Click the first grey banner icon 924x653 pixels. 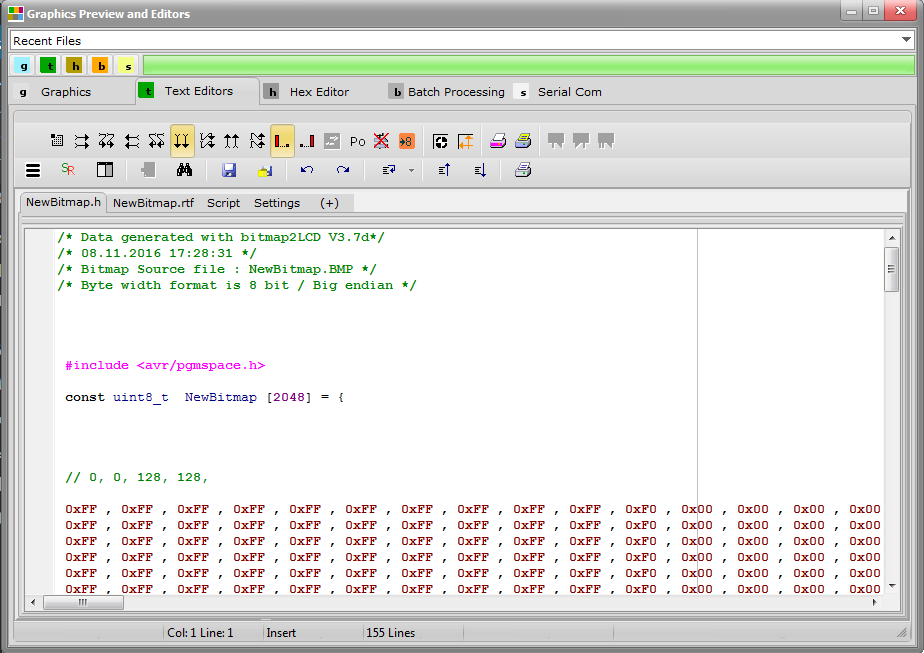click(x=556, y=141)
